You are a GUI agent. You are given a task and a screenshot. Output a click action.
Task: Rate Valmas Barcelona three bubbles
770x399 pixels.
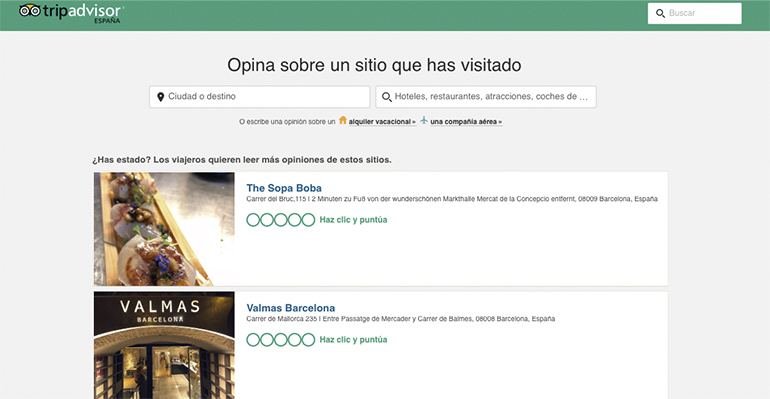(x=280, y=340)
